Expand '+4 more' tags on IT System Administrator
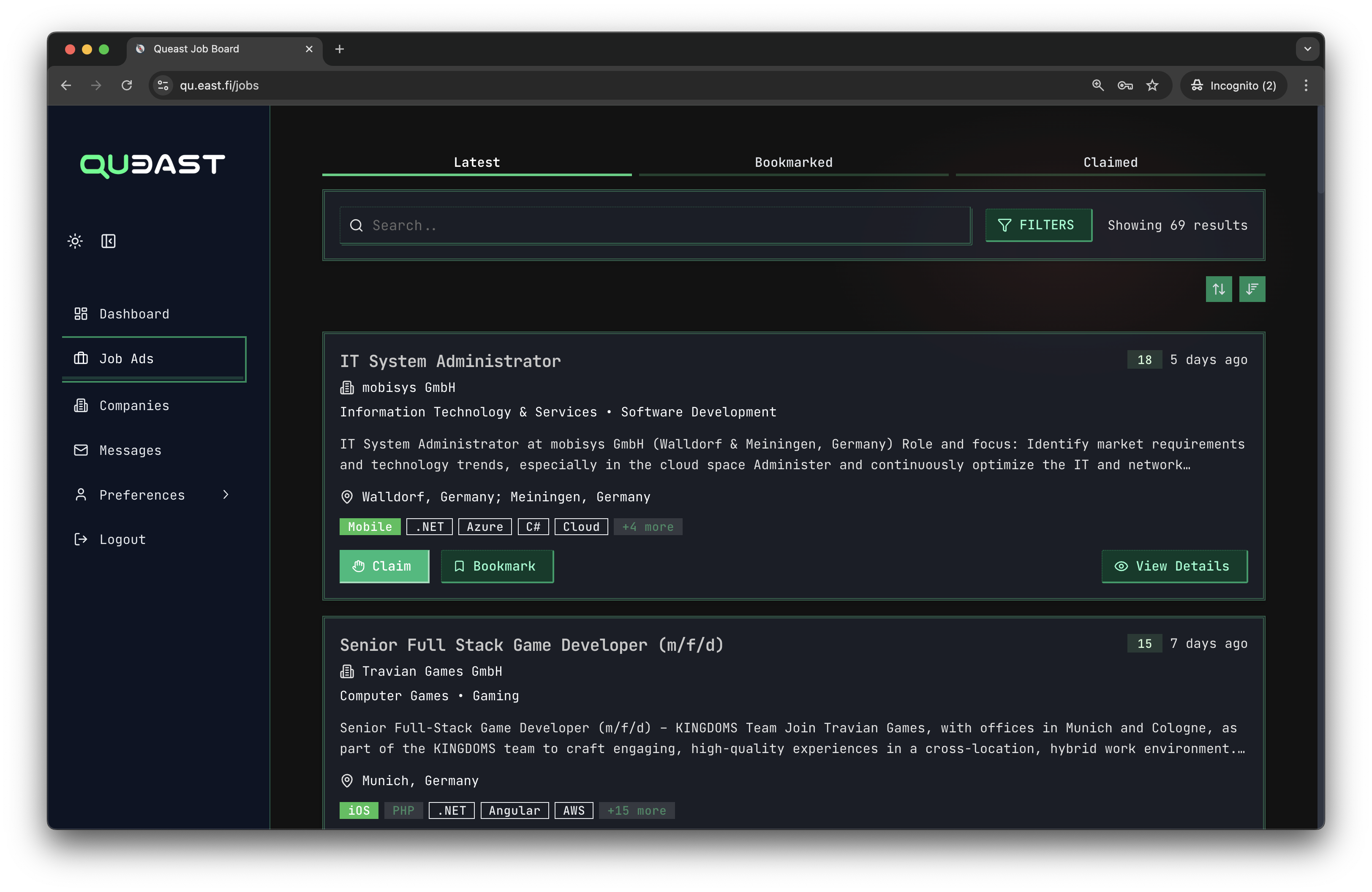Screen dimensions: 1372x892 click(648, 526)
